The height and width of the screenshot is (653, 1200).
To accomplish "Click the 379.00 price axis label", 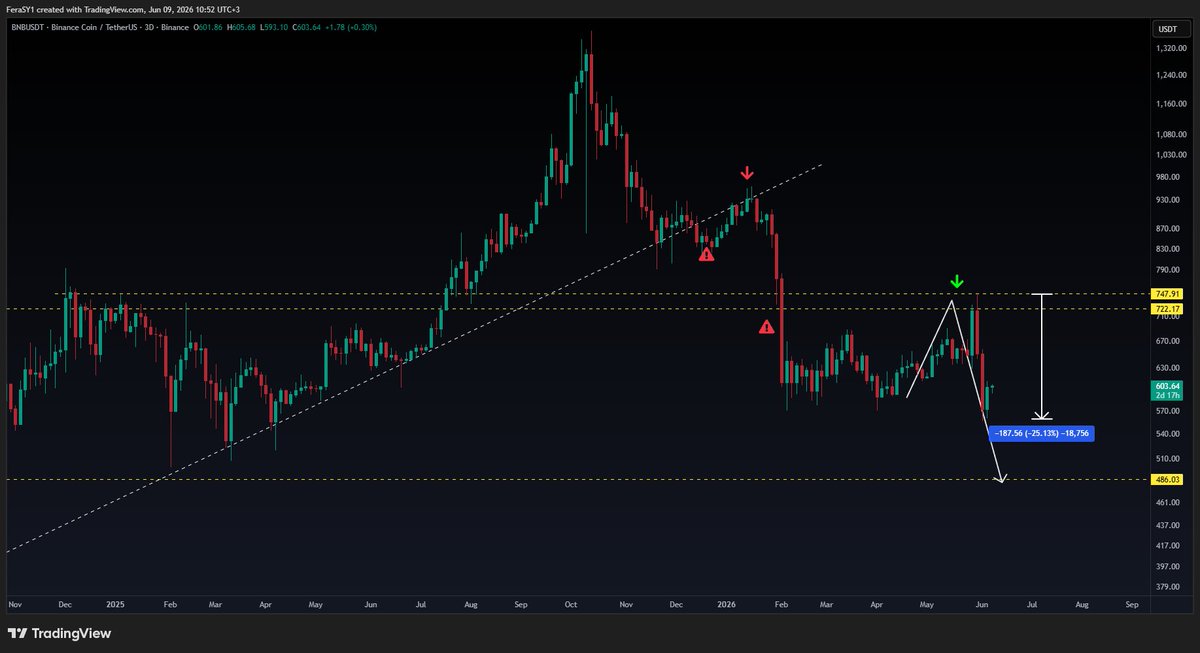I will (x=1167, y=587).
